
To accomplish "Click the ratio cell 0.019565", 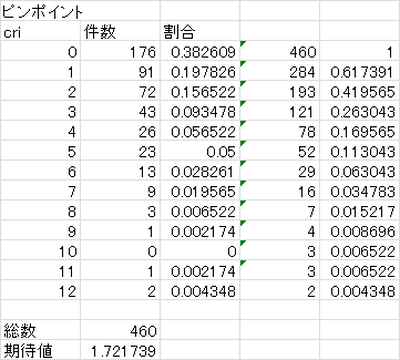I will point(200,191).
